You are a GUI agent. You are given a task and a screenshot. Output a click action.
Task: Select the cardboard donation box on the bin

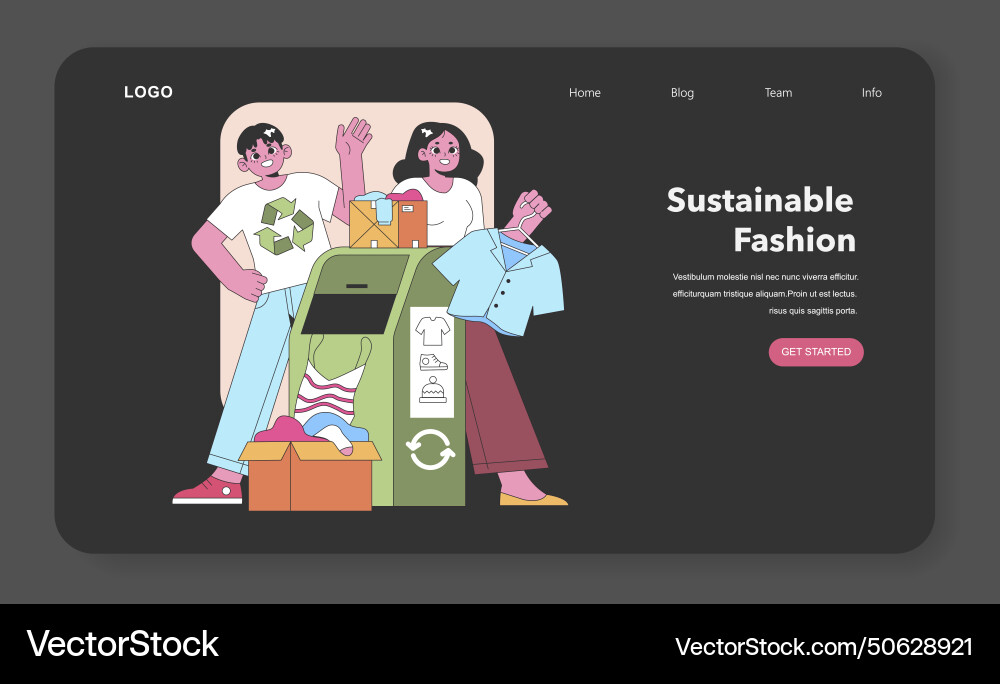coord(388,222)
